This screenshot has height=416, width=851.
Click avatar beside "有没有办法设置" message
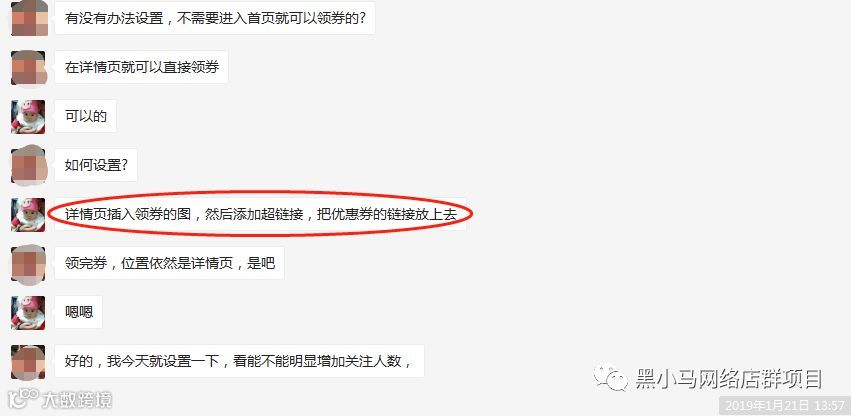click(x=29, y=18)
